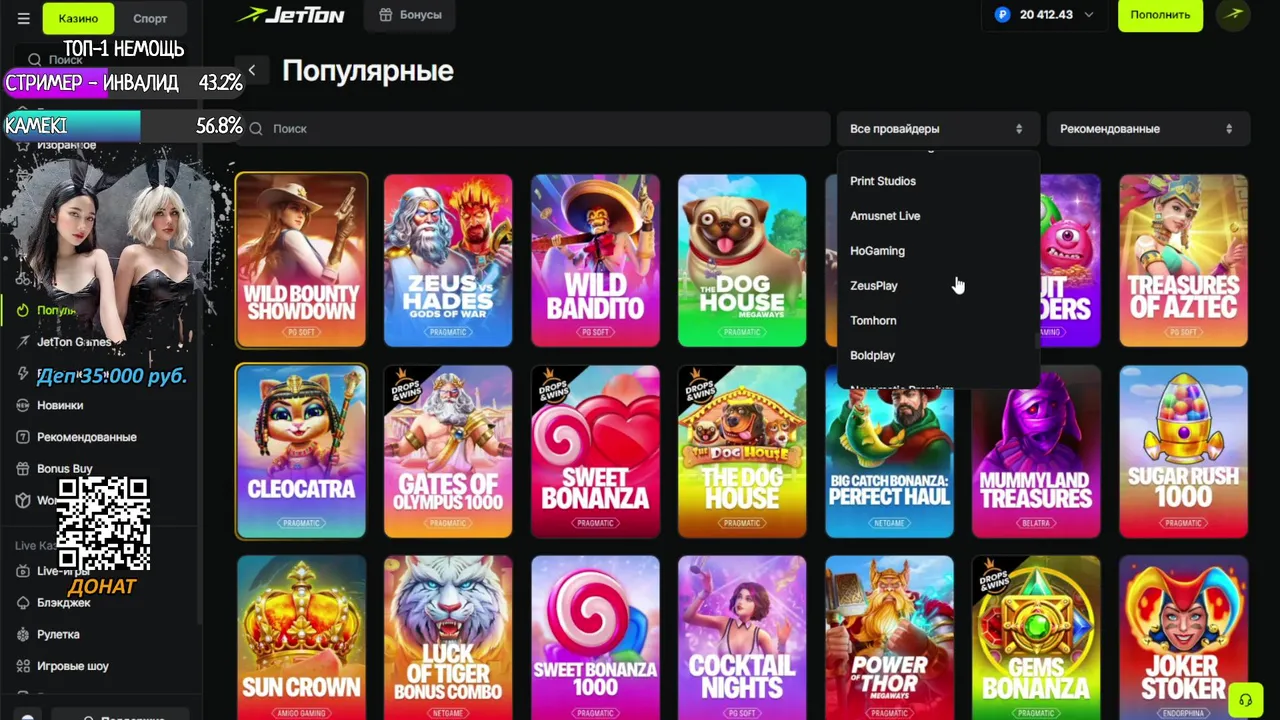Open Luck of Tiger Bonus Combo
1280x720 pixels.
[448, 637]
